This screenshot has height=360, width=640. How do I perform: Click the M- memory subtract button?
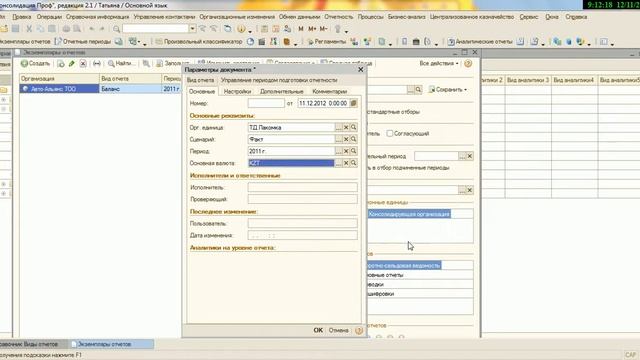pos(323,29)
